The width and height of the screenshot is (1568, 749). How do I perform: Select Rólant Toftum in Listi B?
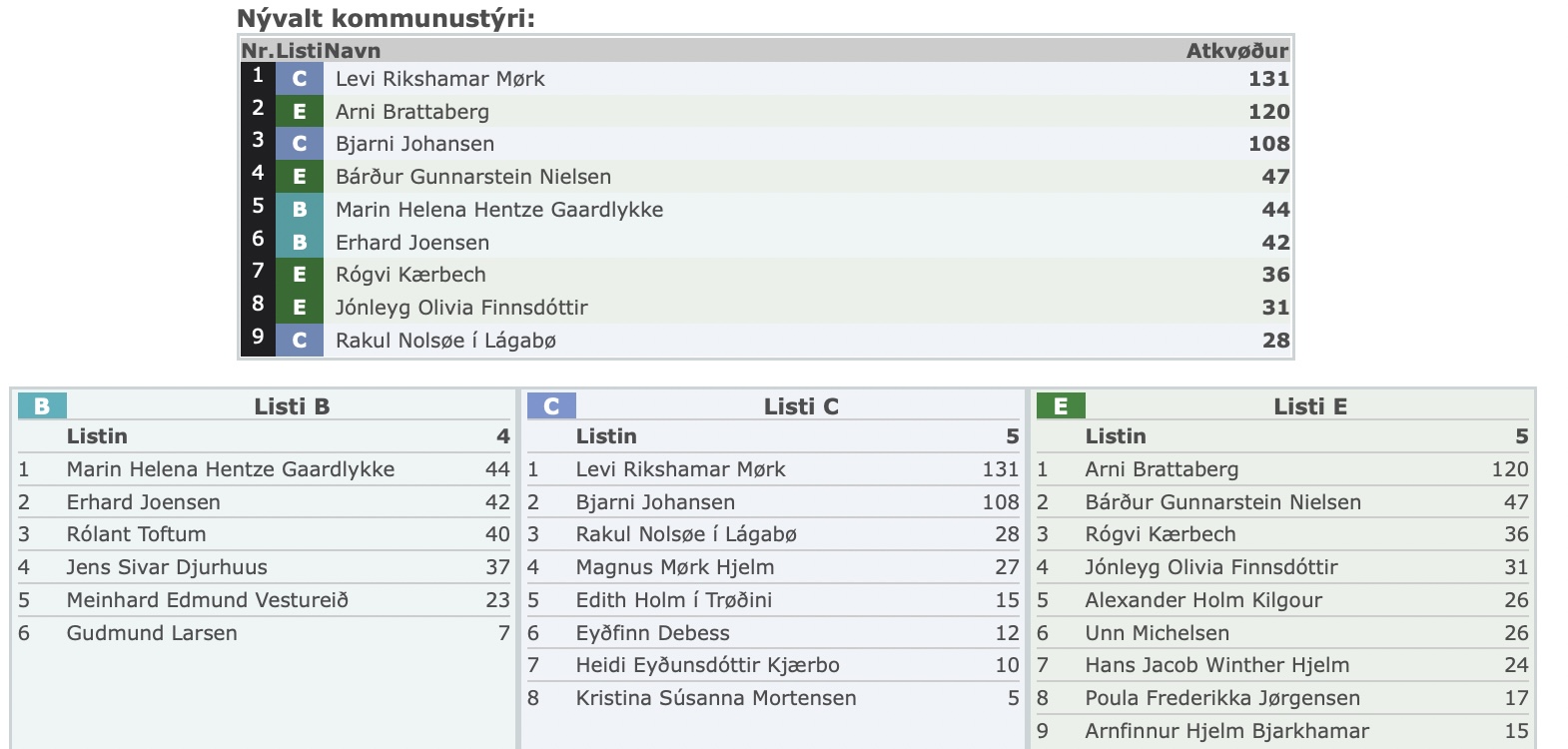pos(136,534)
